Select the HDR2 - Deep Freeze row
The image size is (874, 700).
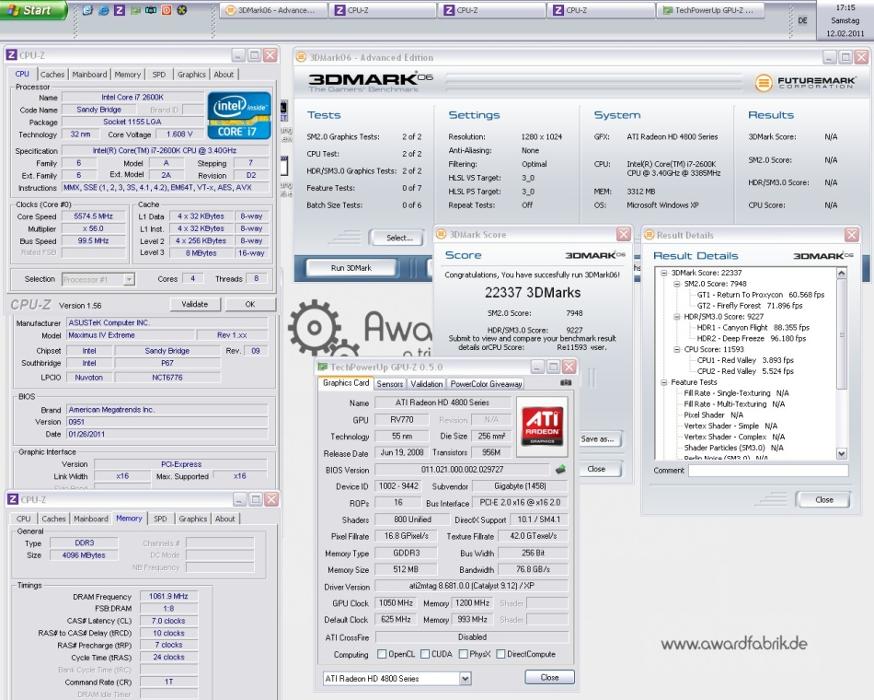(751, 338)
